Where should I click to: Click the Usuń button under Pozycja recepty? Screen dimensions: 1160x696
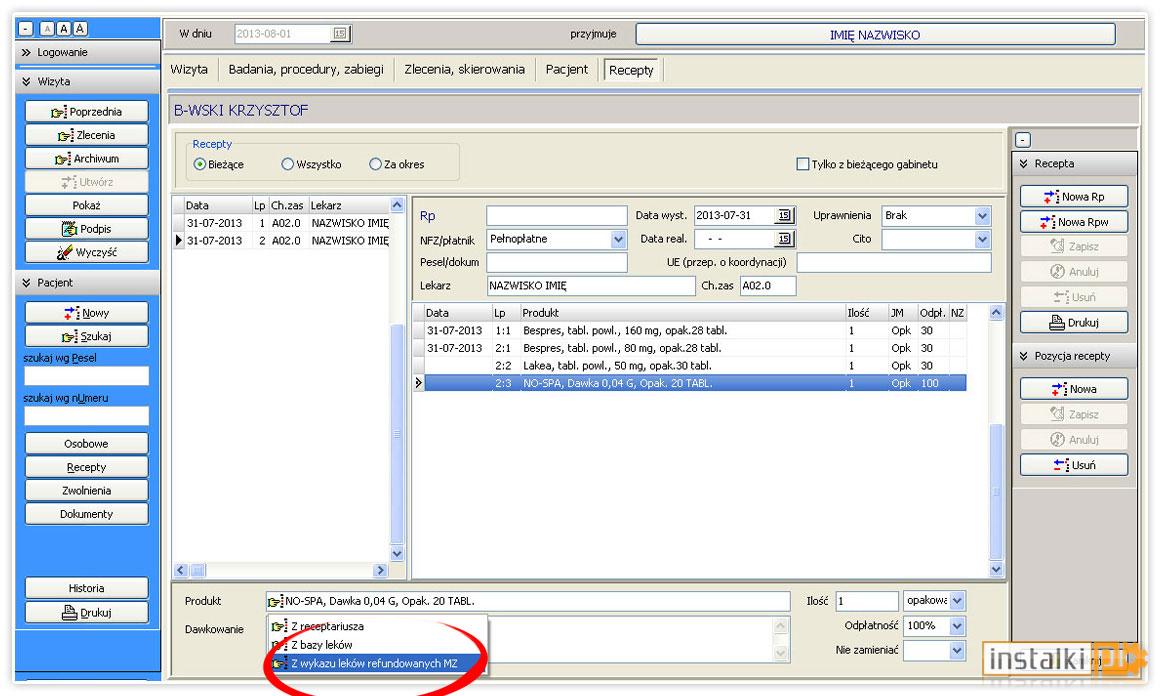click(1074, 464)
